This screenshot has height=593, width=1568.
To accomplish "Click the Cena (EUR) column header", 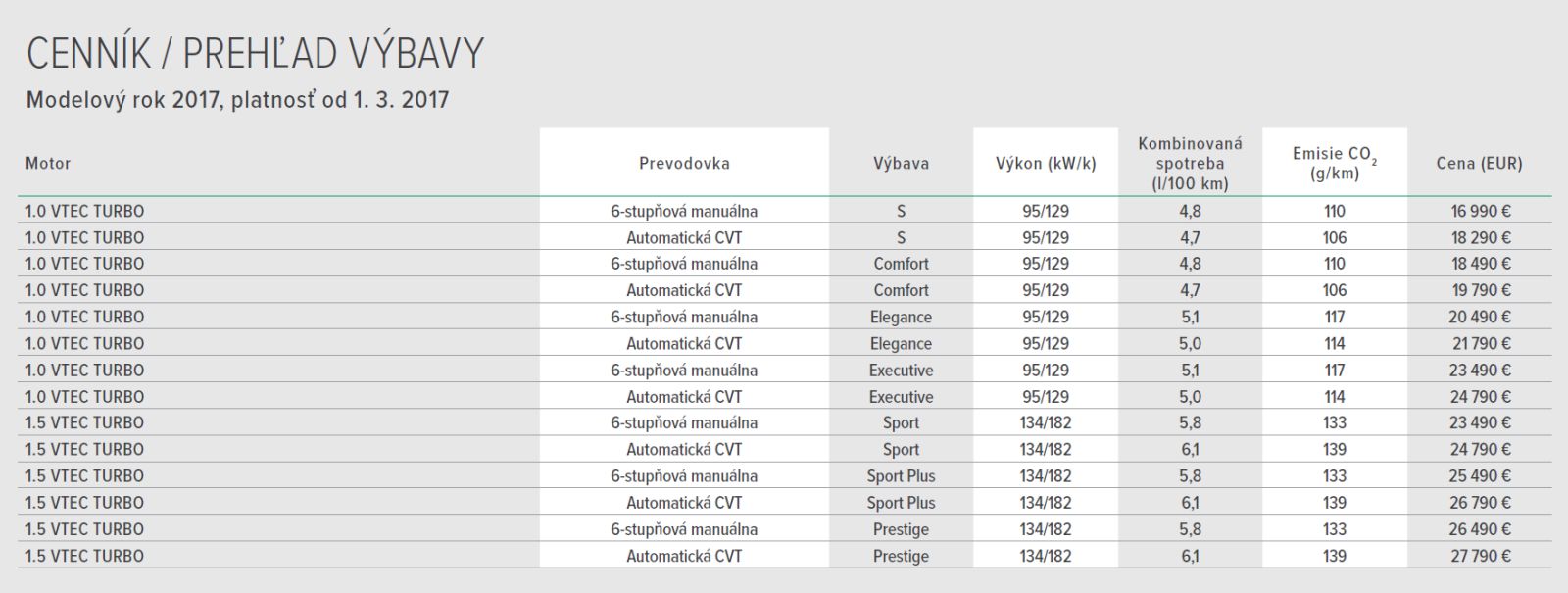I will (1480, 164).
